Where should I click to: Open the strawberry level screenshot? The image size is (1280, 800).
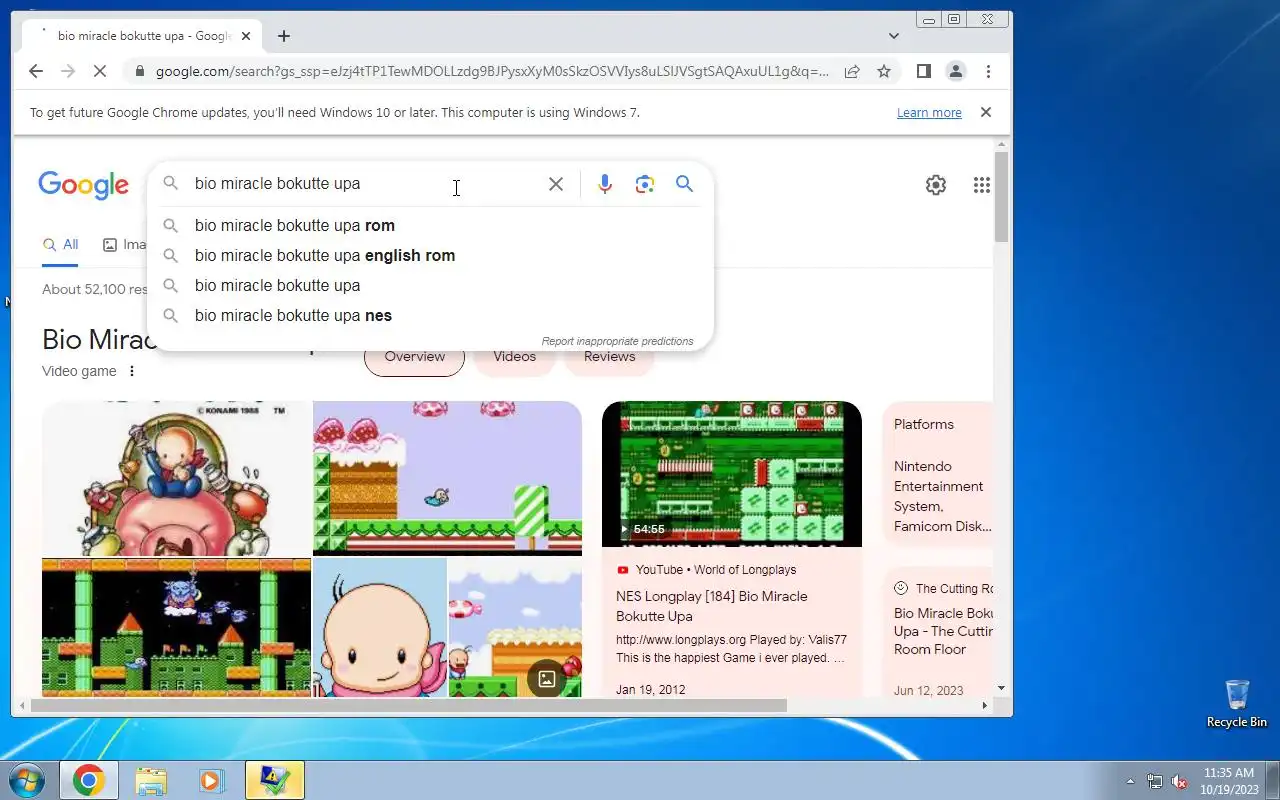coord(447,478)
